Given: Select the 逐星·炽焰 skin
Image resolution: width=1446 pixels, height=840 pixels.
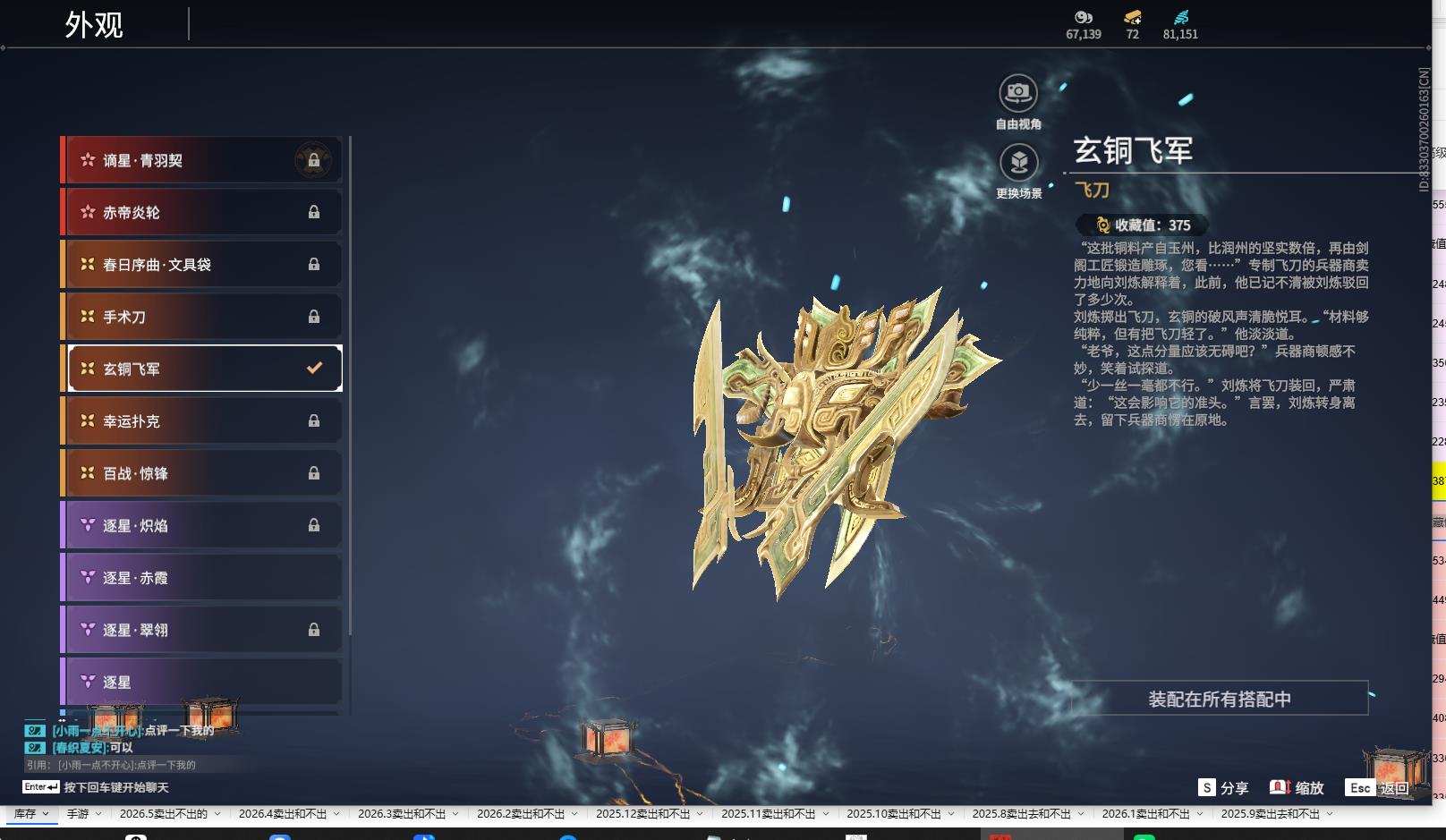Looking at the screenshot, I should pyautogui.click(x=201, y=526).
